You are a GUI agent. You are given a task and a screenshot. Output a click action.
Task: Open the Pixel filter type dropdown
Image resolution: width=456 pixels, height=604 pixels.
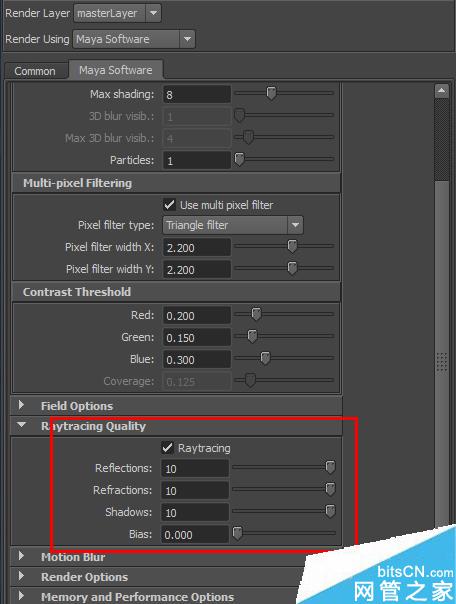click(x=233, y=225)
